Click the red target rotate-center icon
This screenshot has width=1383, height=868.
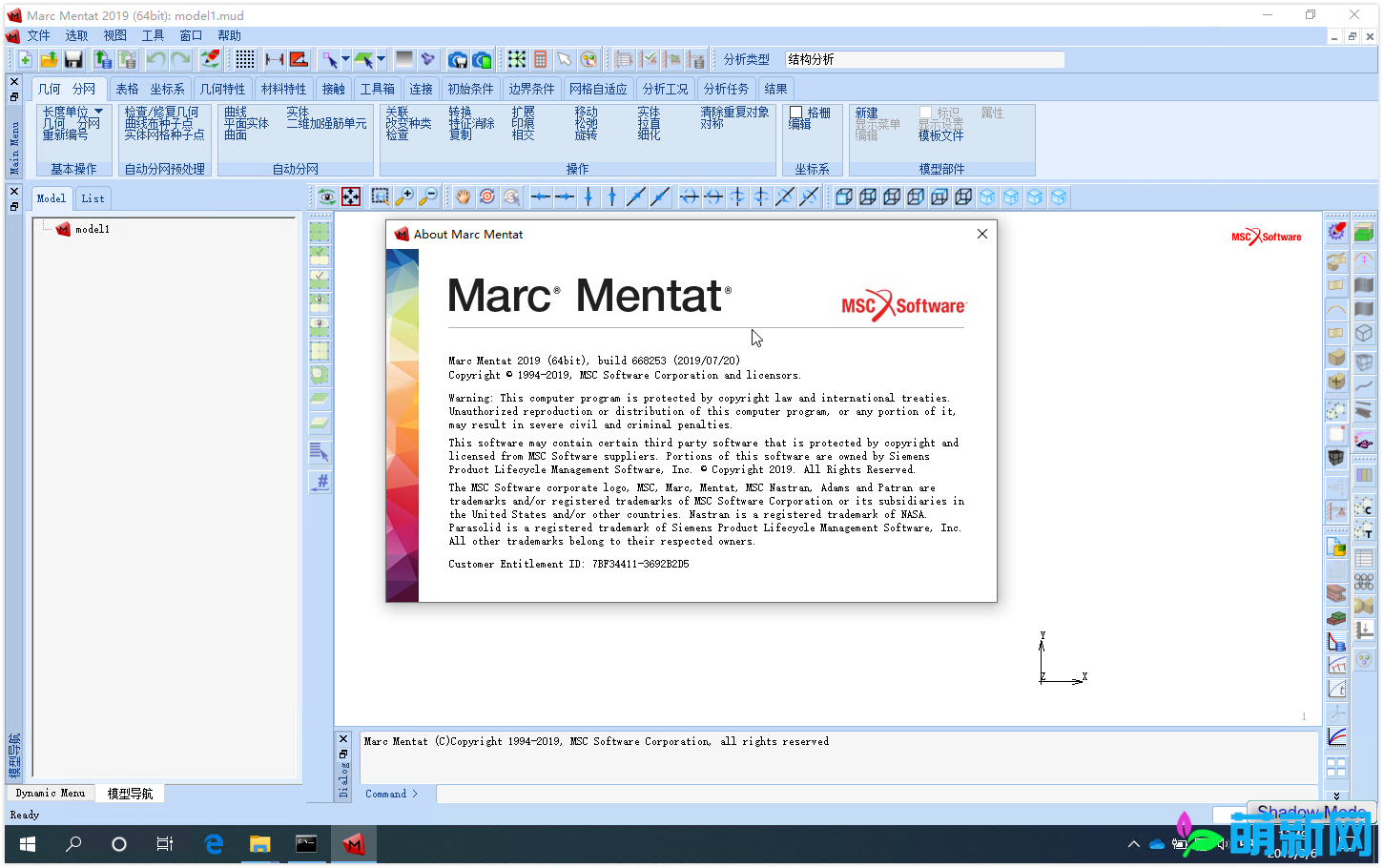tap(487, 196)
